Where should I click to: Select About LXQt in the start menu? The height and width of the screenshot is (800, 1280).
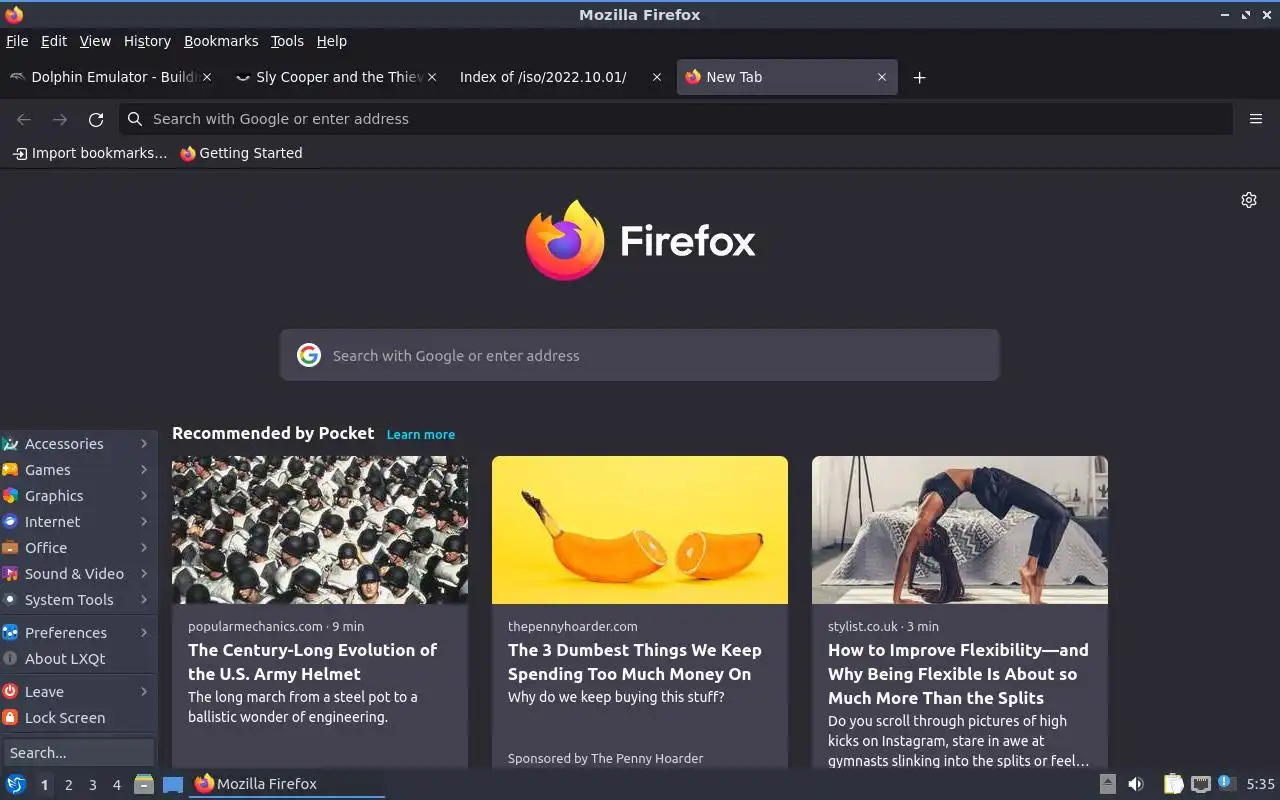click(x=78, y=659)
